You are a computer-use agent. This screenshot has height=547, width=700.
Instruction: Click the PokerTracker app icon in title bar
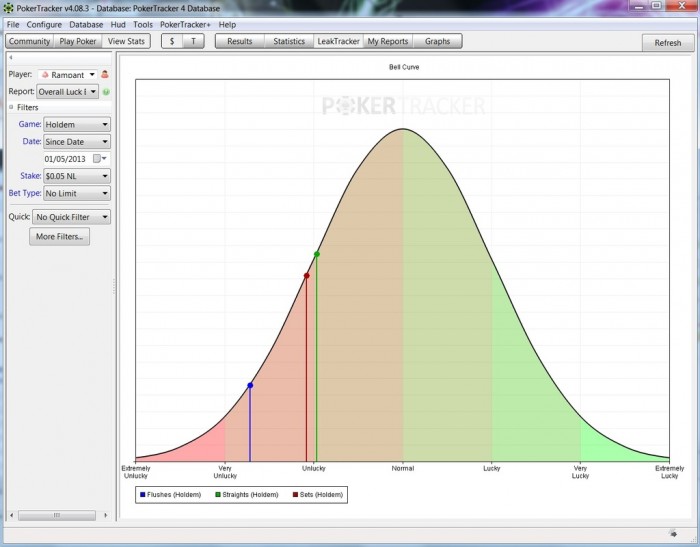point(8,8)
